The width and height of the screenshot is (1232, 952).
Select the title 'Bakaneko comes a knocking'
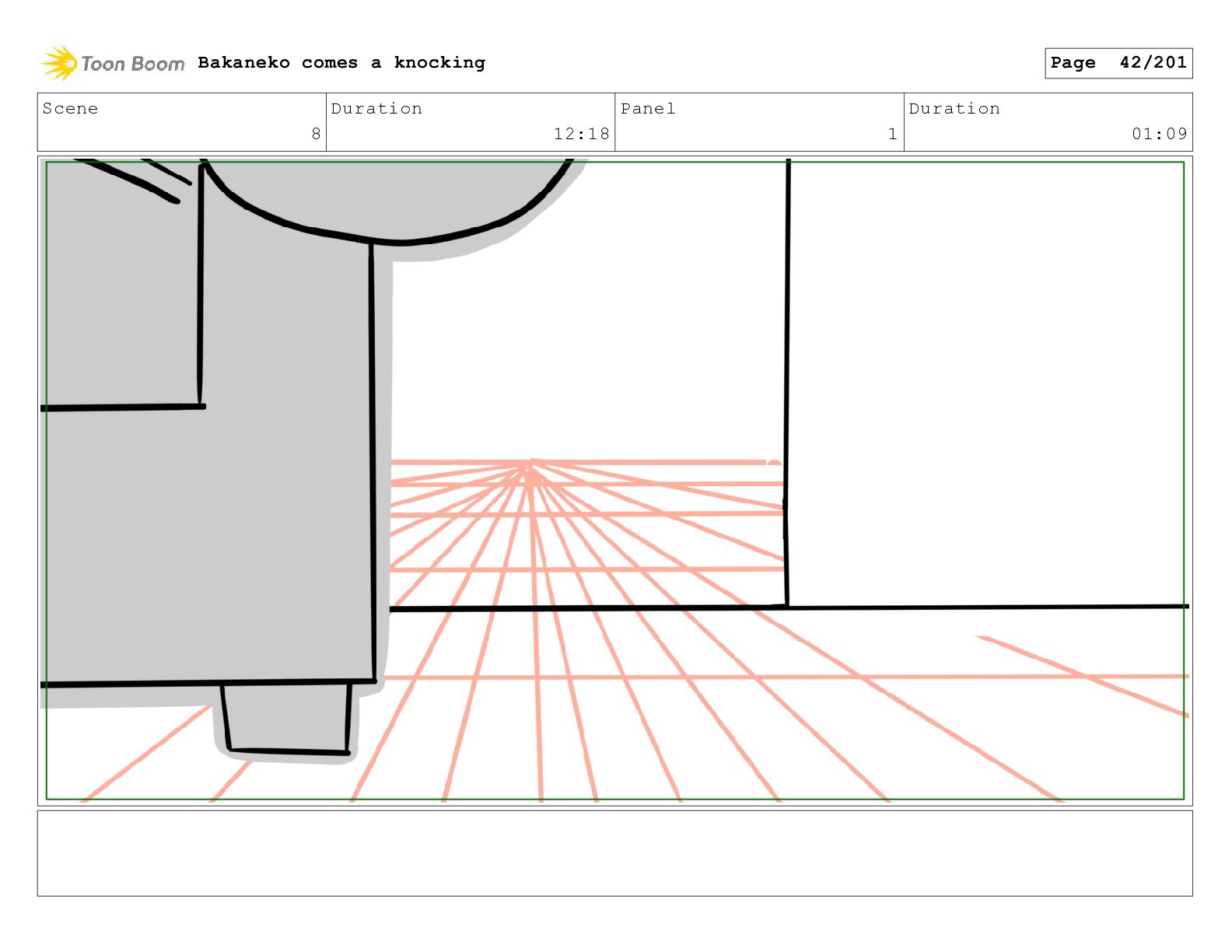(341, 62)
